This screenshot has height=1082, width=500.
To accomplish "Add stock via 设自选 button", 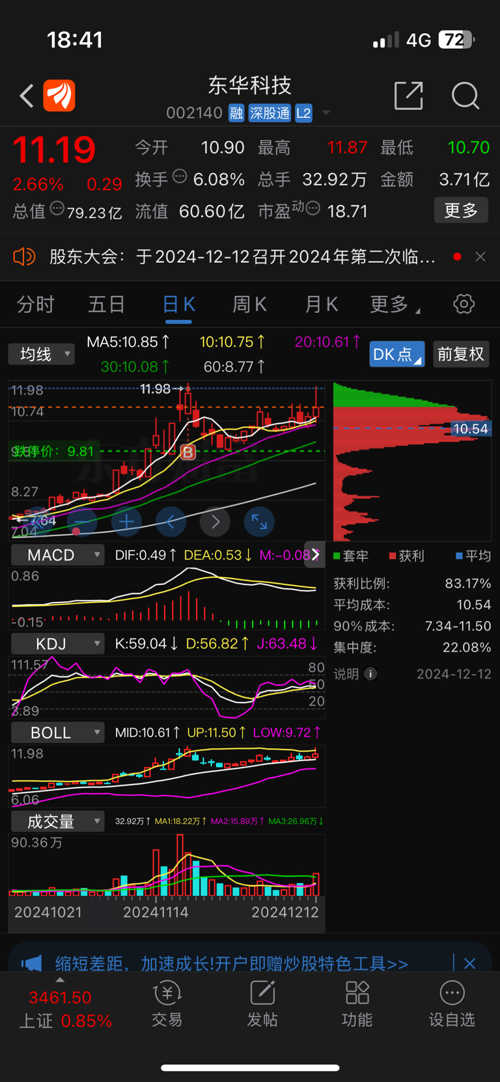I will pyautogui.click(x=452, y=1004).
